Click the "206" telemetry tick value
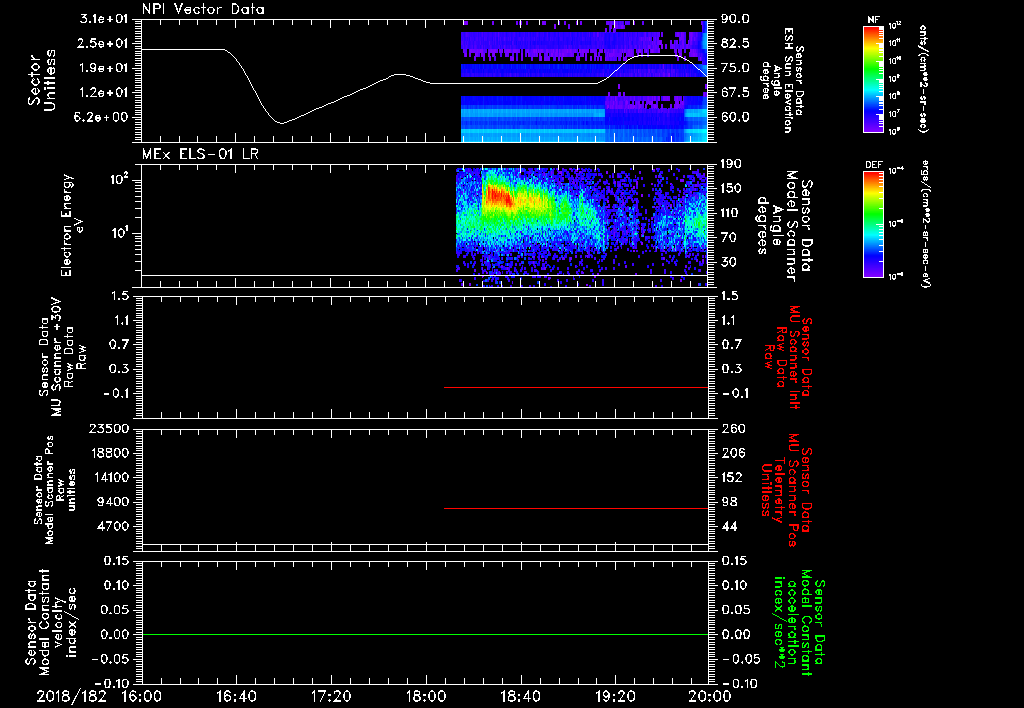Screen dimensions: 1024x708 [x=733, y=453]
